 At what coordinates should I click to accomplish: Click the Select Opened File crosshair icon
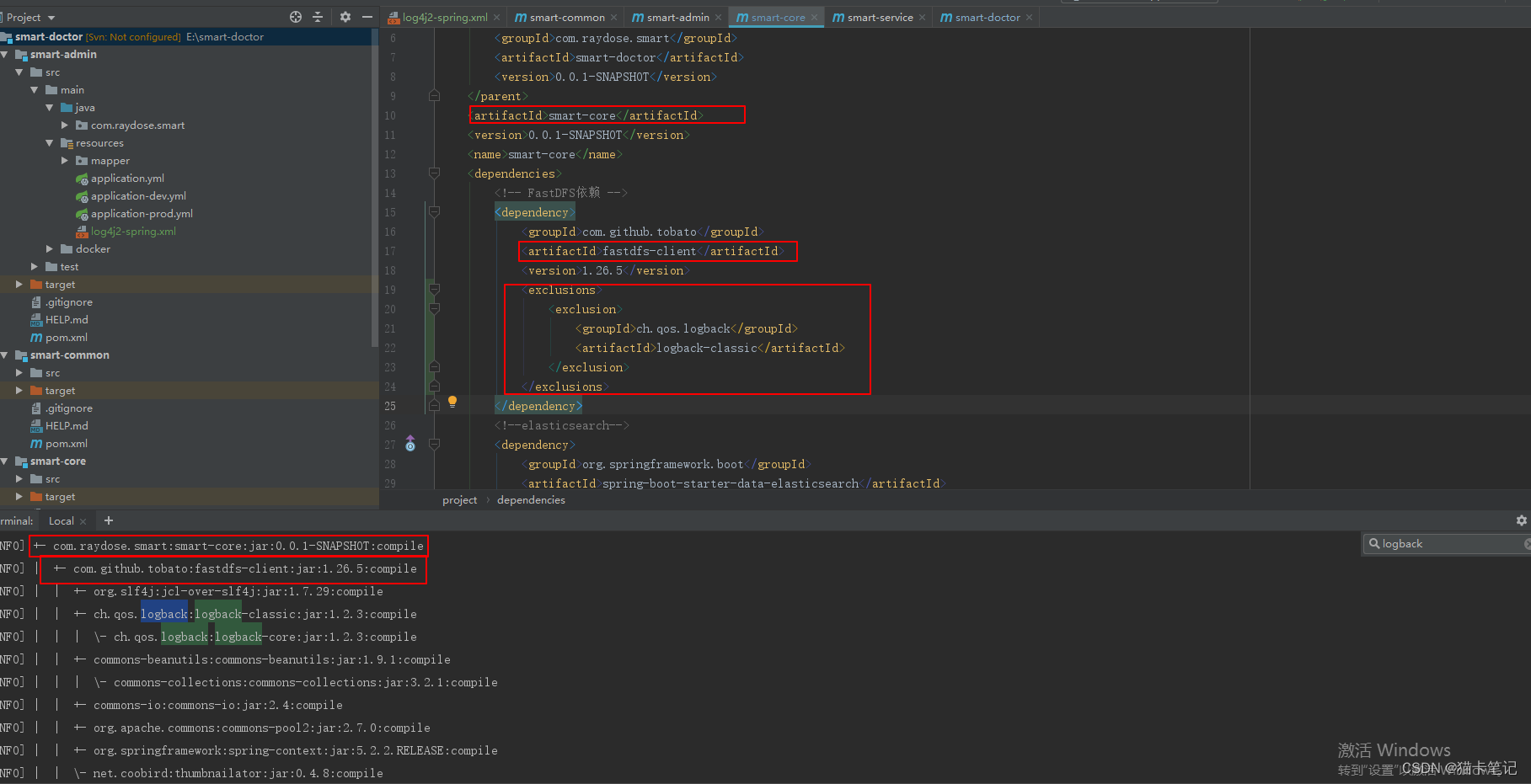coord(295,16)
